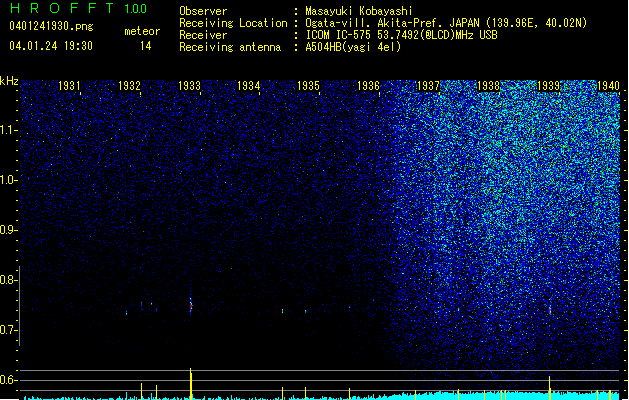Select the file name 0401241930.png
Image resolution: width=629 pixels, height=400 pixels.
[51, 27]
